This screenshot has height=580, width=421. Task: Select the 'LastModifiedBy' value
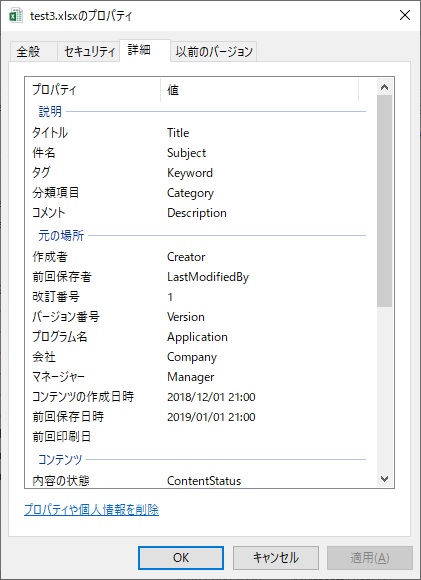[208, 277]
